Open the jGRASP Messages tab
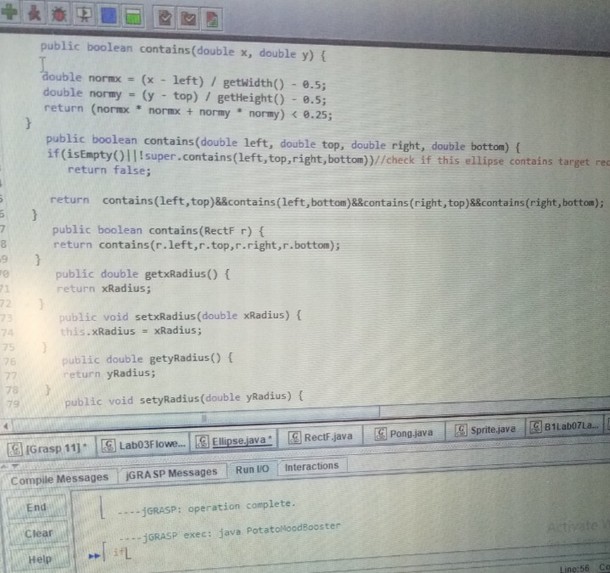Screen dimensions: 610x573 172,473
